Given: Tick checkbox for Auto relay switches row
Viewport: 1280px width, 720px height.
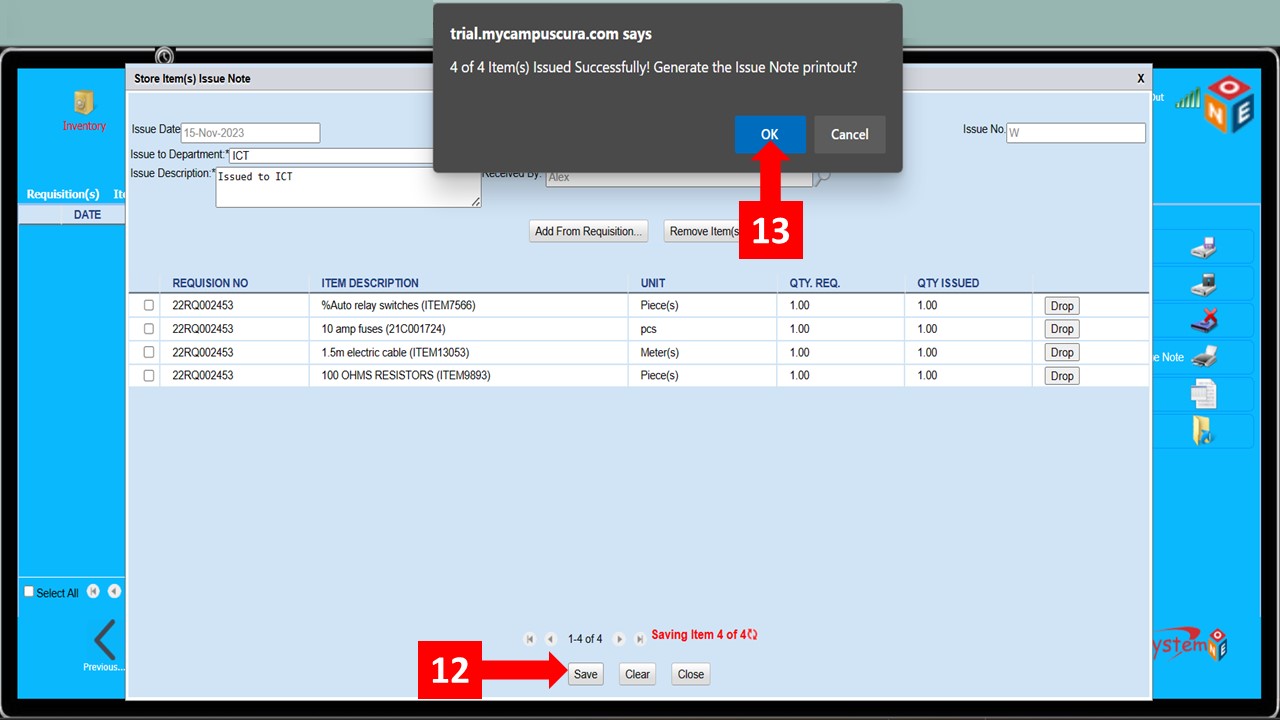Looking at the screenshot, I should (149, 305).
